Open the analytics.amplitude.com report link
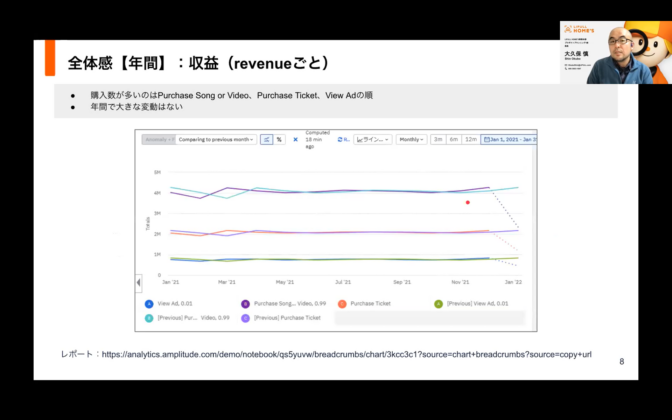This screenshot has height=420, width=672. click(345, 355)
